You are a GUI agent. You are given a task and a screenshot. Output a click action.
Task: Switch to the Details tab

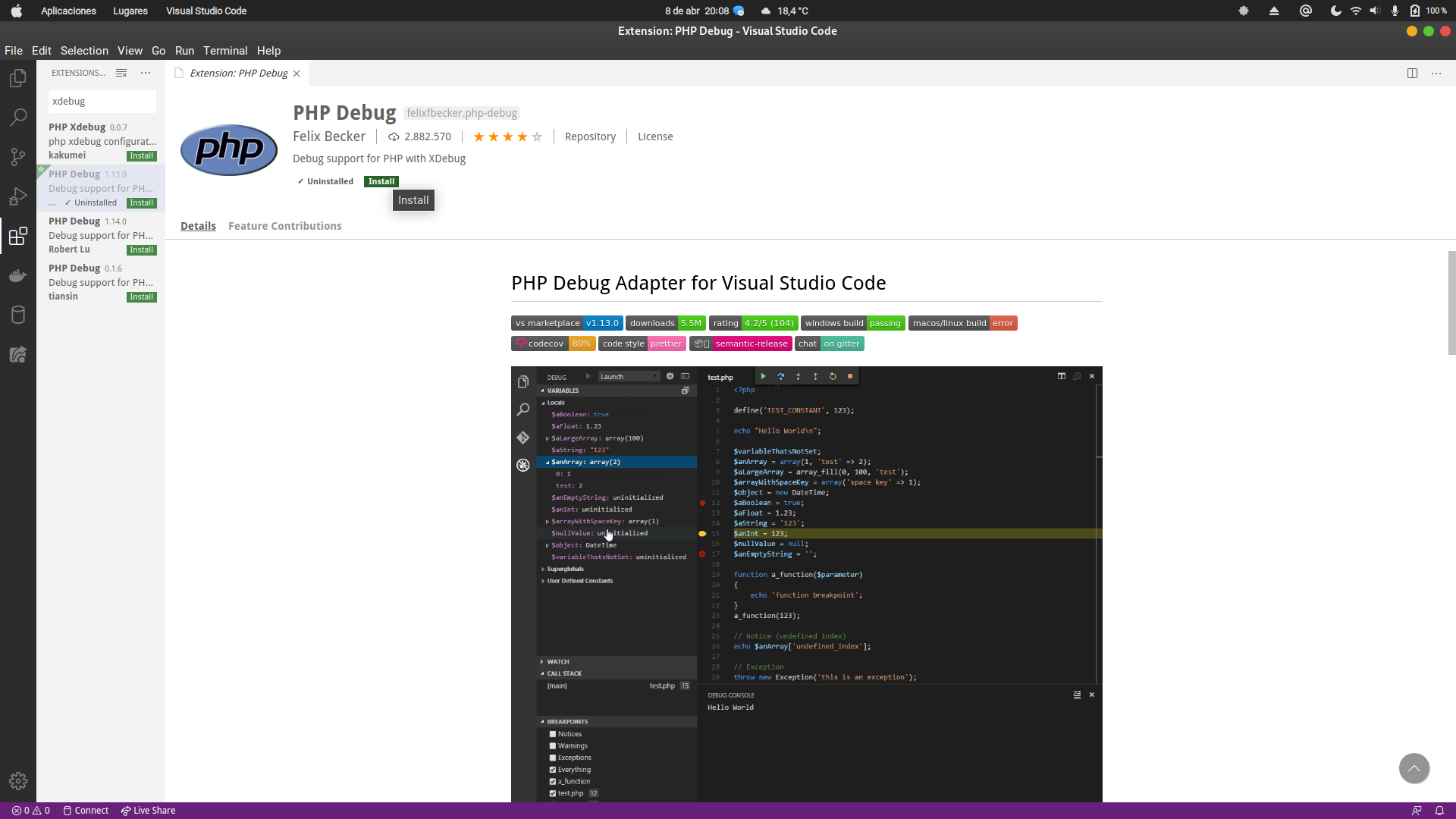pyautogui.click(x=198, y=226)
